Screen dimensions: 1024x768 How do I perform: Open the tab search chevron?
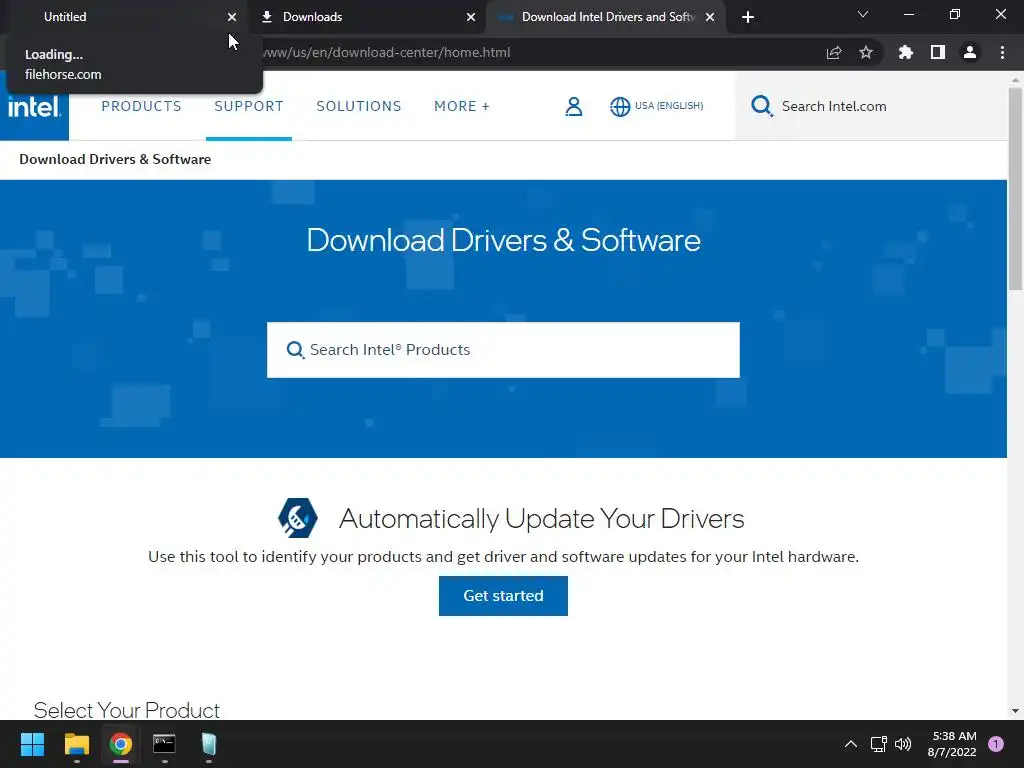(x=863, y=14)
